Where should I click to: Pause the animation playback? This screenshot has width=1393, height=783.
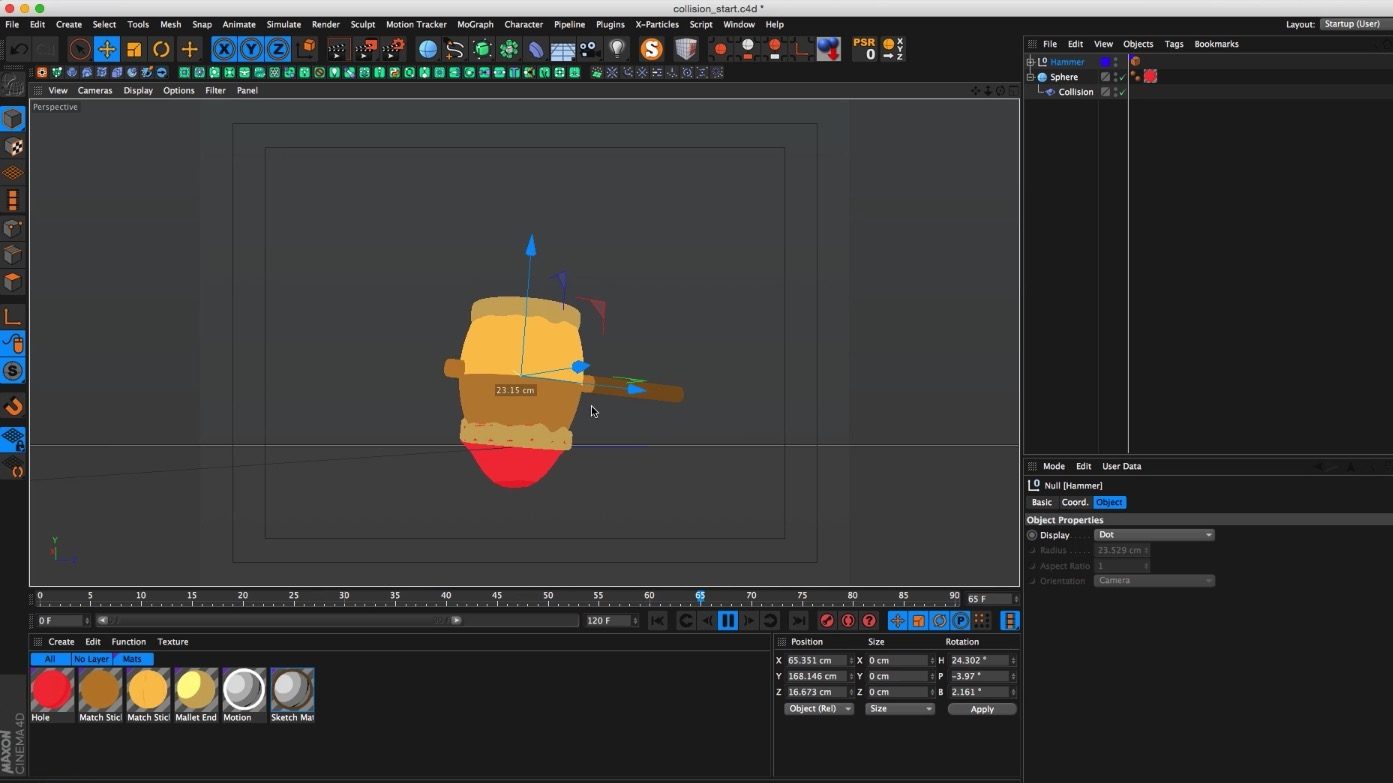click(x=728, y=621)
